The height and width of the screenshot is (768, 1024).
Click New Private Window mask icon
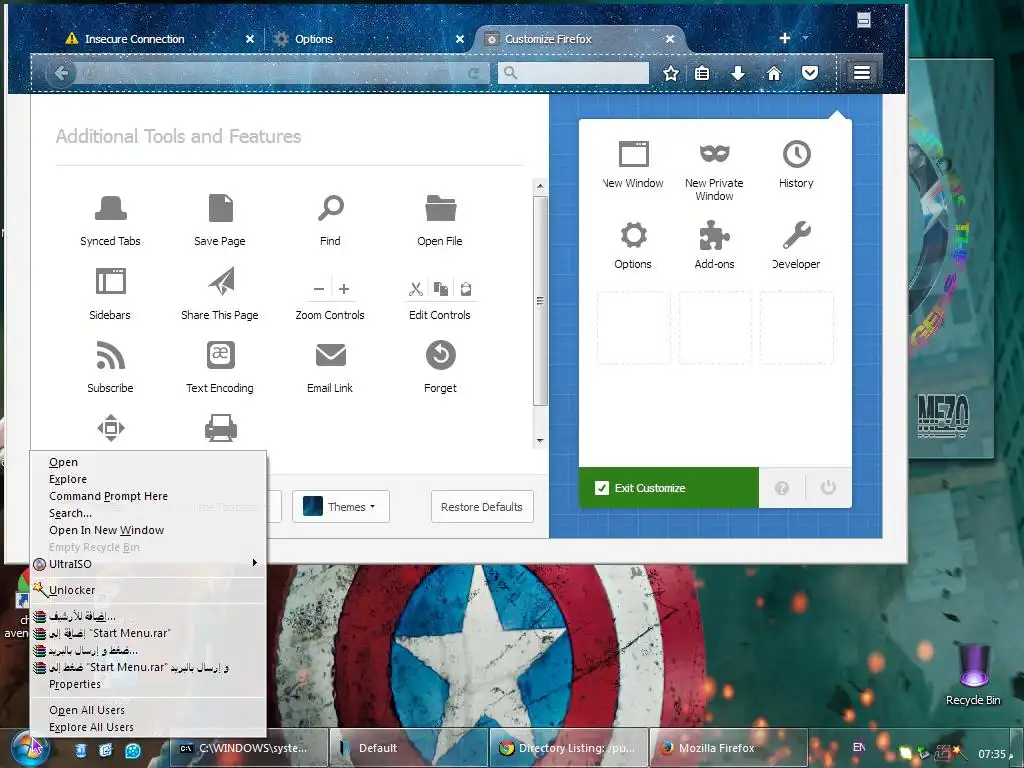click(714, 154)
